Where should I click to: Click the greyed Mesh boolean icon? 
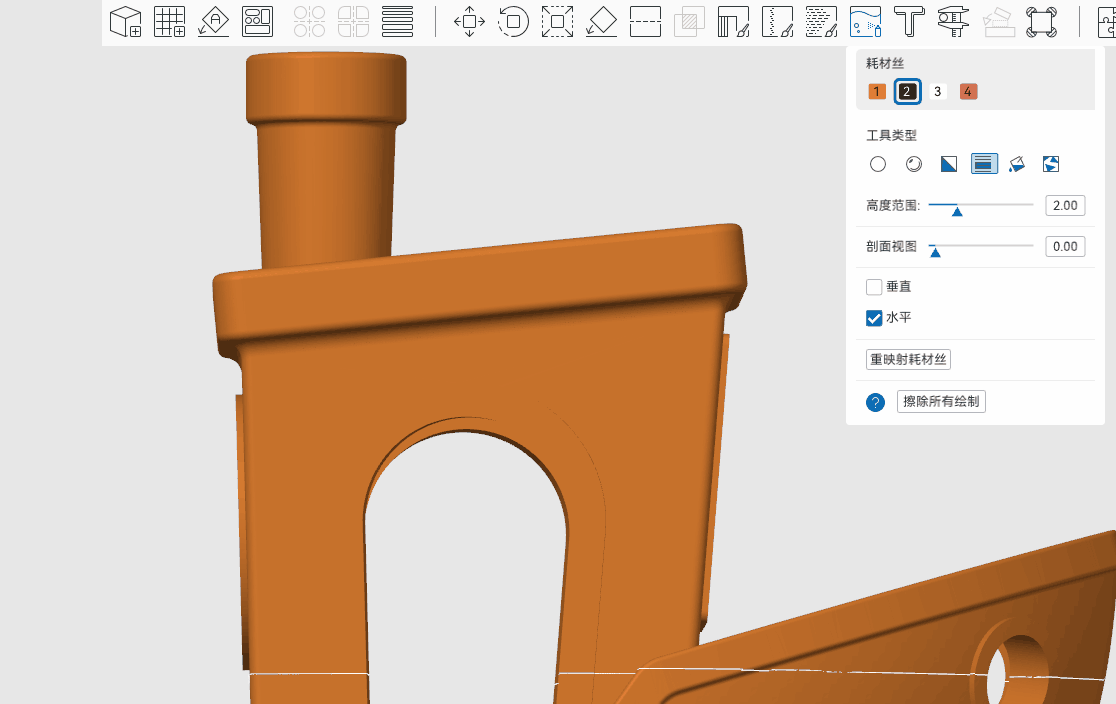coord(689,21)
